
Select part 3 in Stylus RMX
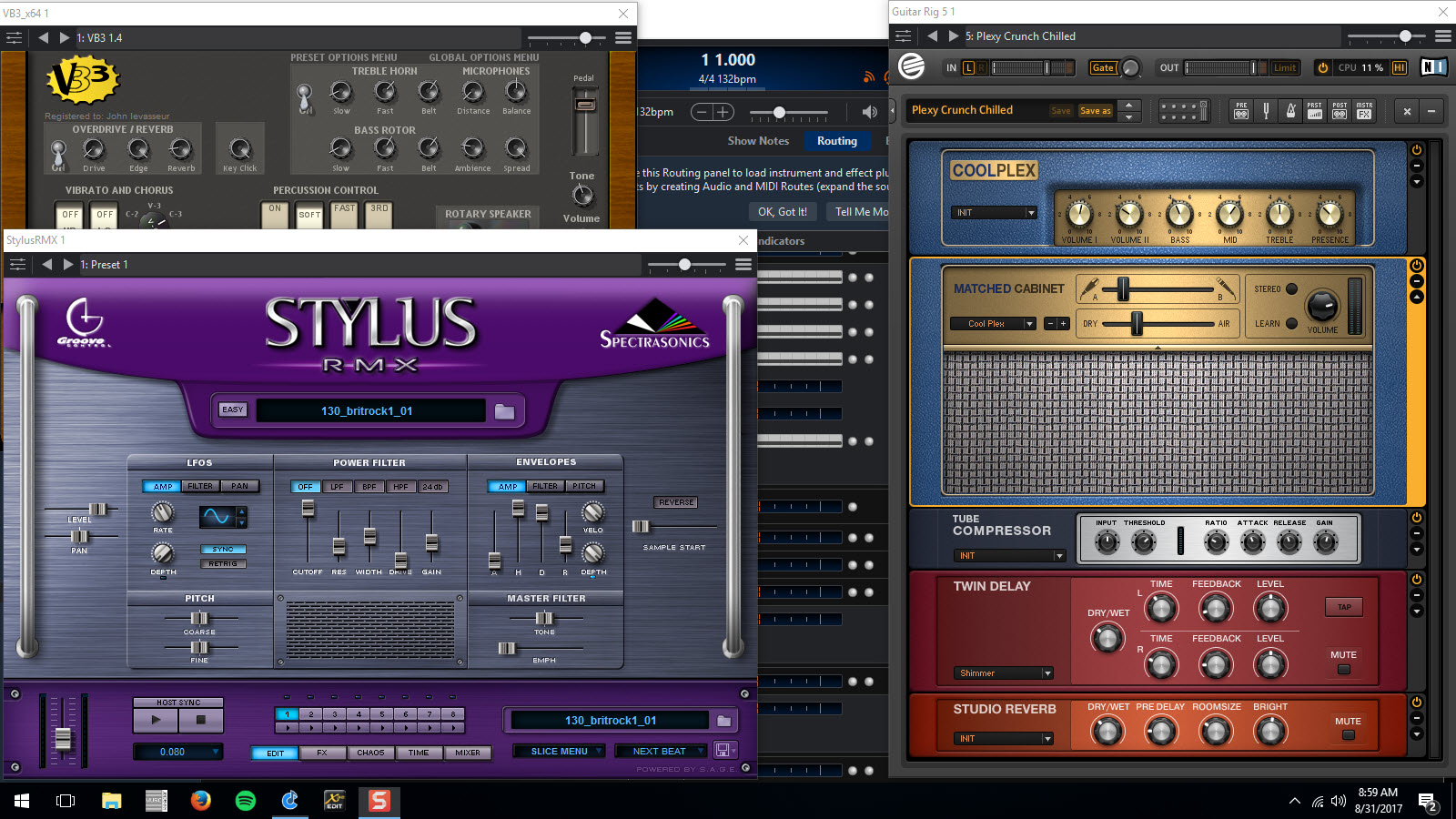[335, 714]
